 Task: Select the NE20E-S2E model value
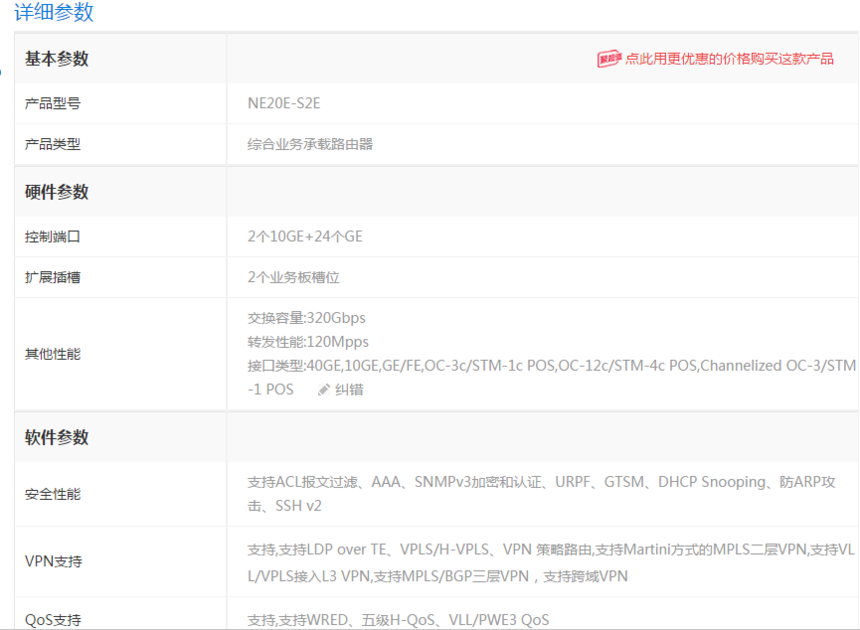click(284, 103)
